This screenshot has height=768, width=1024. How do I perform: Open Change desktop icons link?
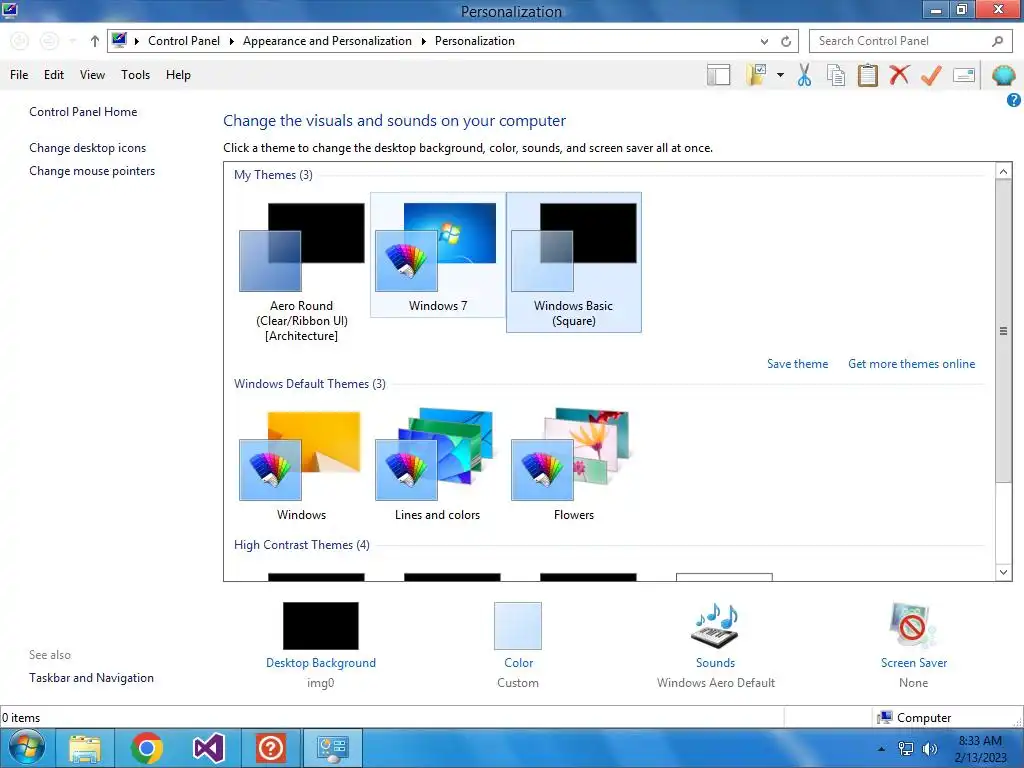(88, 148)
